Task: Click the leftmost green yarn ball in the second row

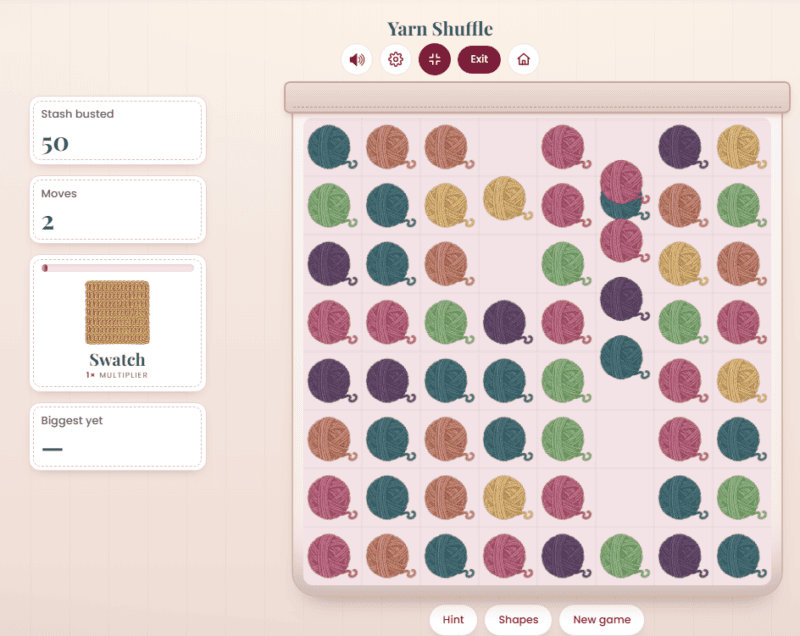Action: coord(332,206)
